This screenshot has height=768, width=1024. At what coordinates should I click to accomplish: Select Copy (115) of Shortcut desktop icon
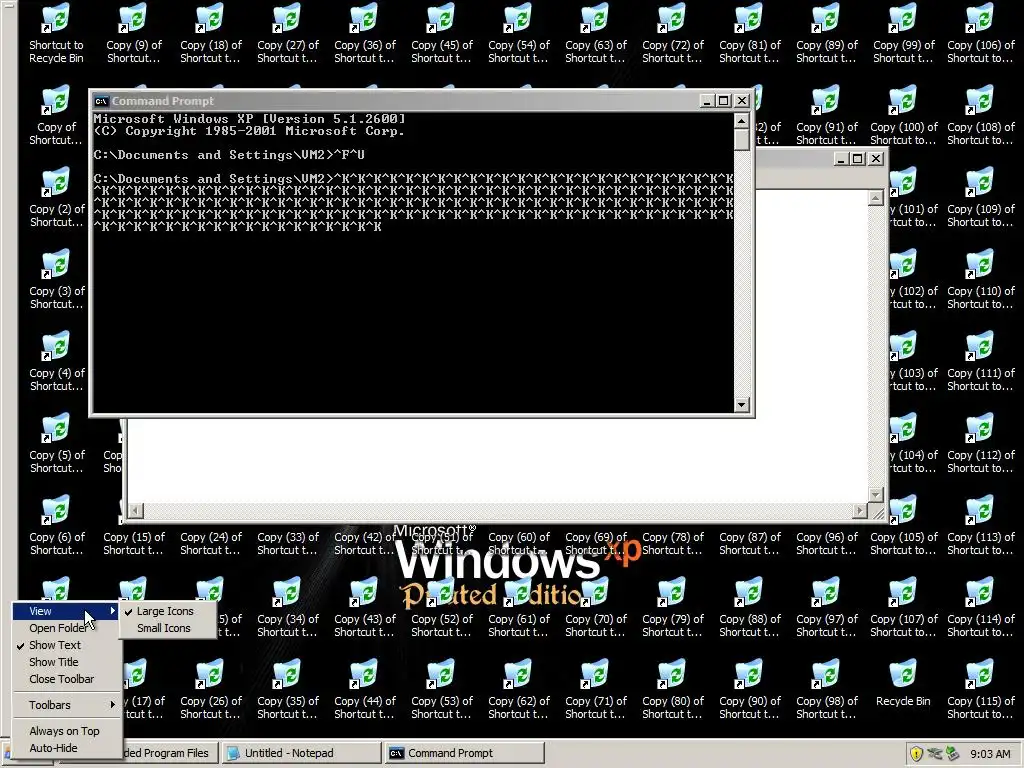981,689
